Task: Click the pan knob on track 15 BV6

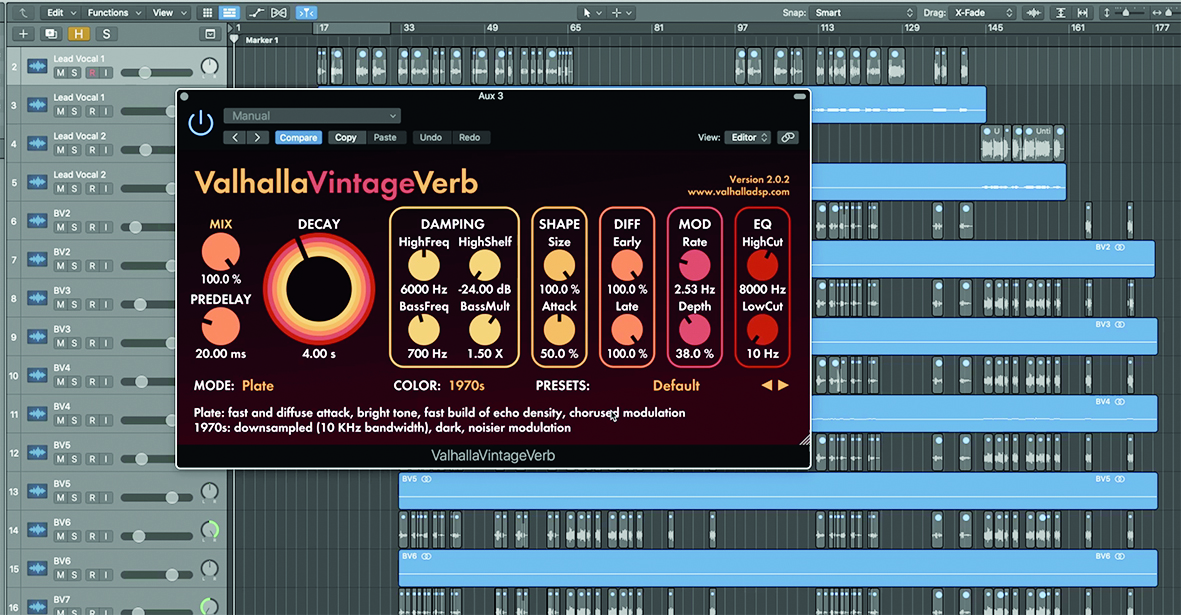Action: click(x=209, y=569)
